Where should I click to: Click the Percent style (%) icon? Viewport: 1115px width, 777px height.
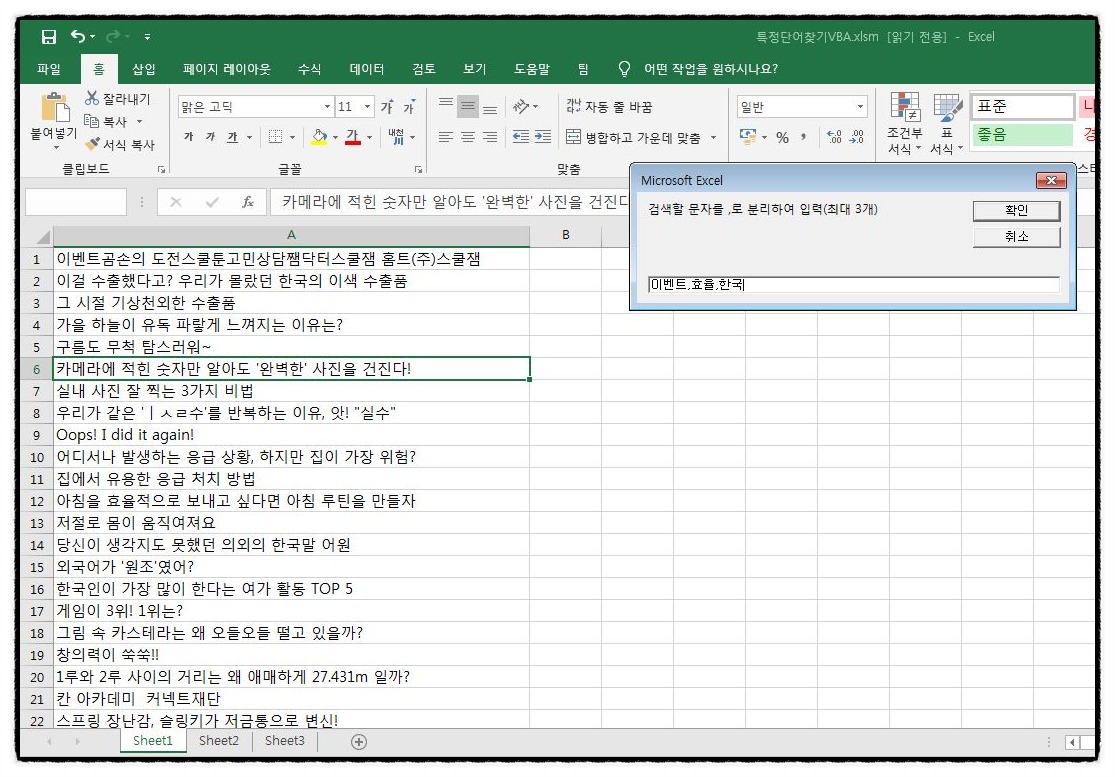coord(782,137)
